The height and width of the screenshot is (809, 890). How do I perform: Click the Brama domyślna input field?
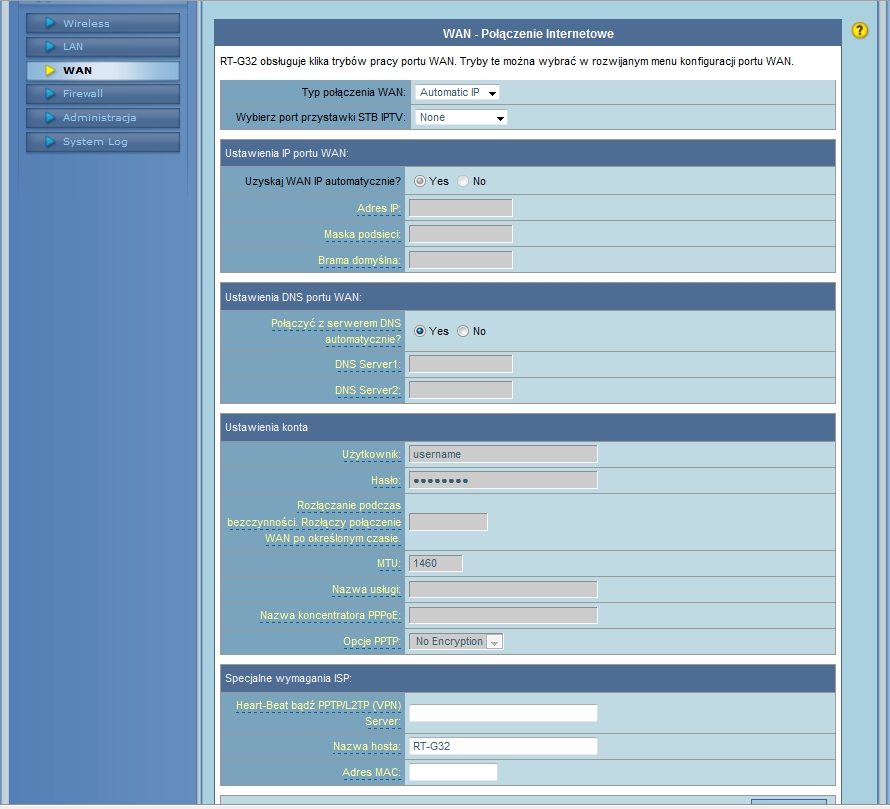(461, 260)
